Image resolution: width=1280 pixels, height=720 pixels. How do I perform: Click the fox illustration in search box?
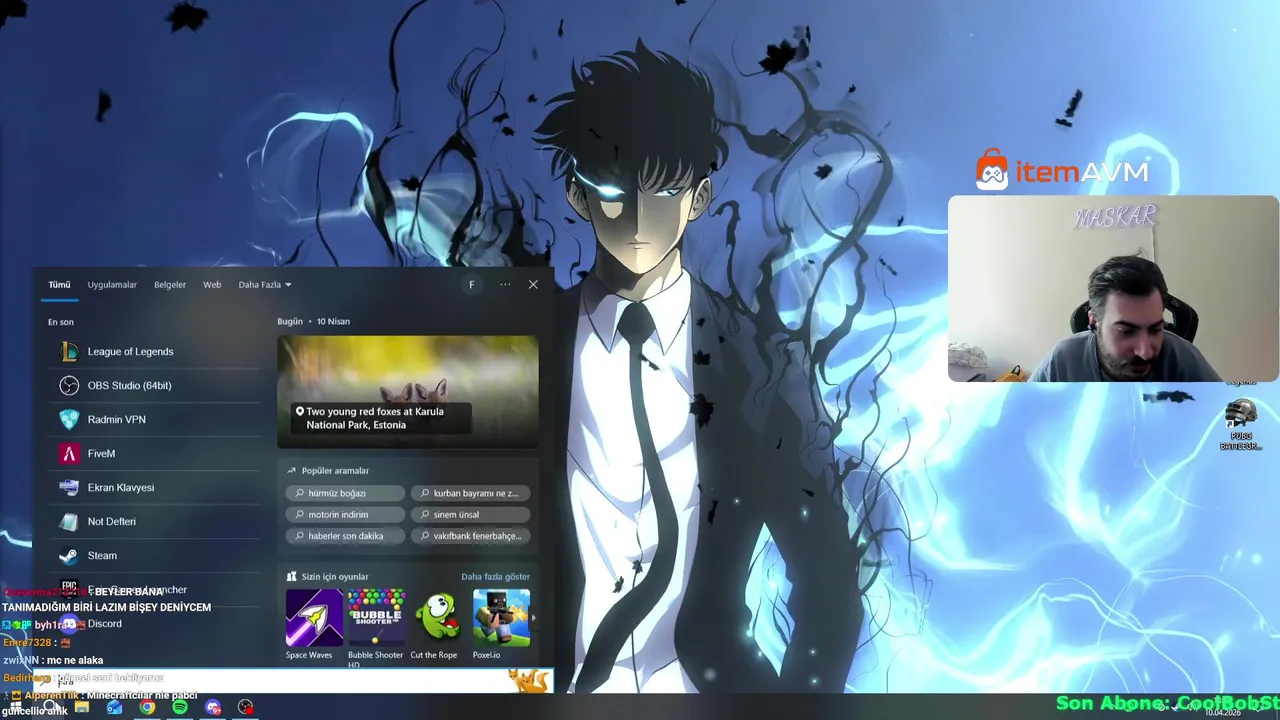pos(528,681)
